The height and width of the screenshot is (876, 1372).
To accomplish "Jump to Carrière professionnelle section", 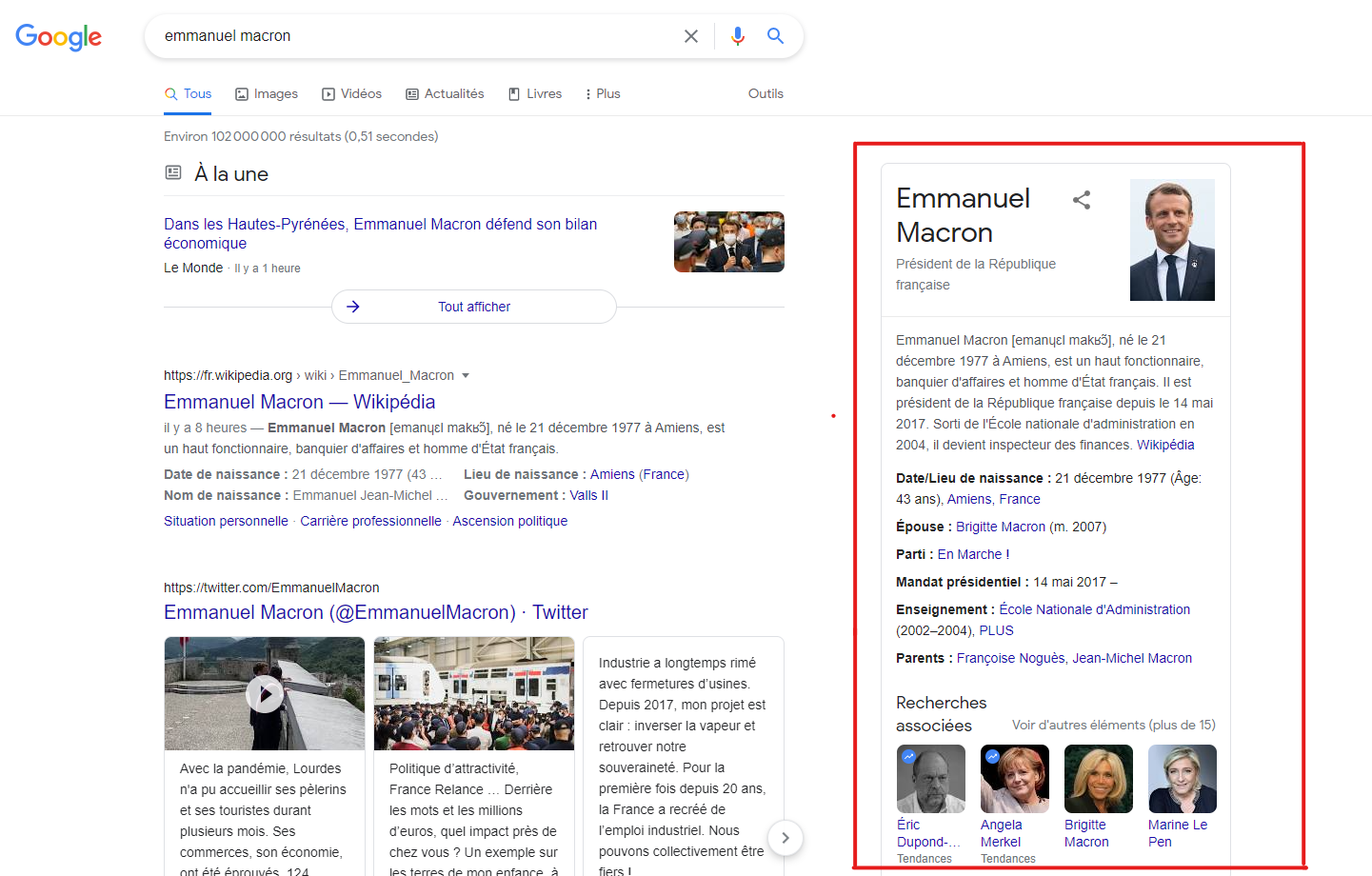I will tap(370, 521).
